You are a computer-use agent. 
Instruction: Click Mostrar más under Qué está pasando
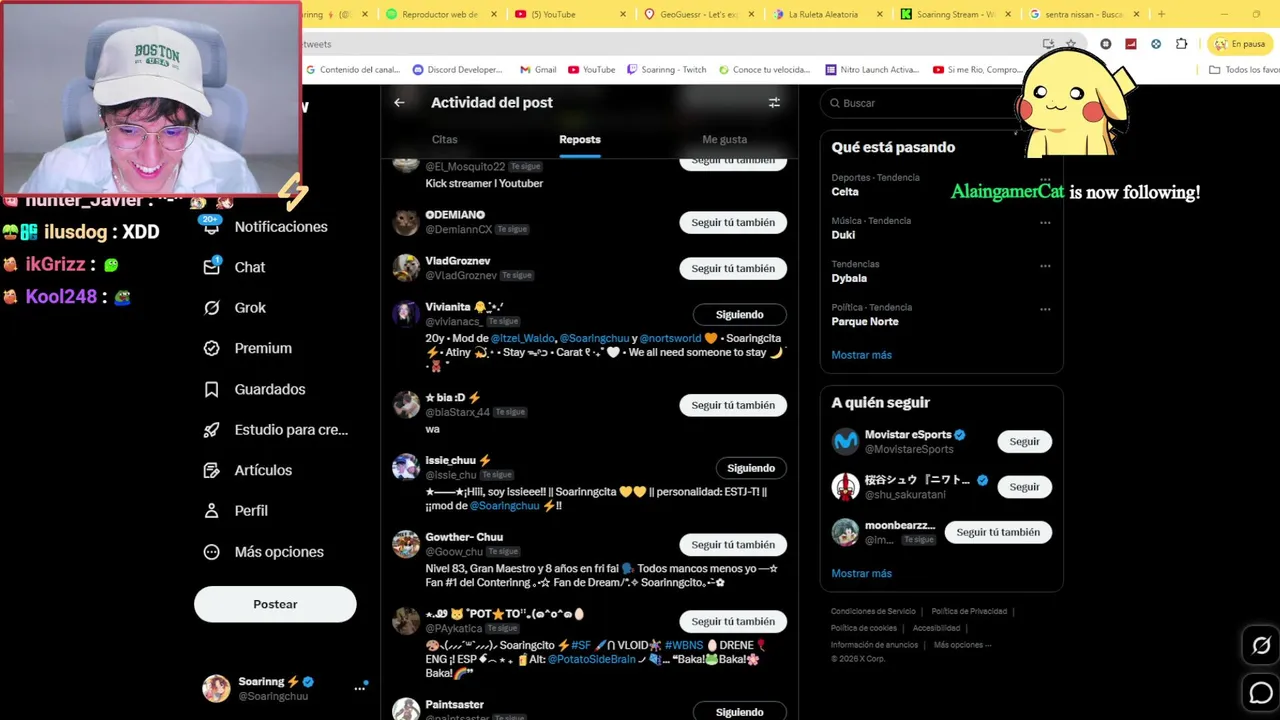pyautogui.click(x=861, y=355)
